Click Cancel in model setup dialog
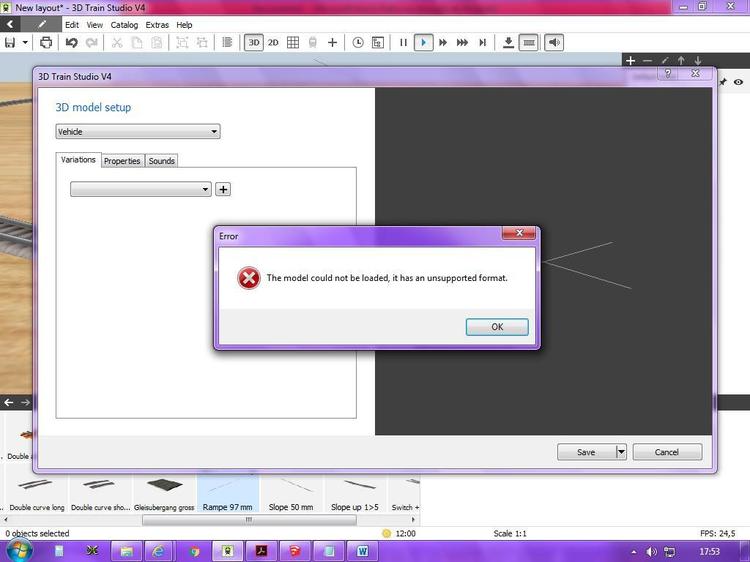The image size is (750, 562). [667, 452]
